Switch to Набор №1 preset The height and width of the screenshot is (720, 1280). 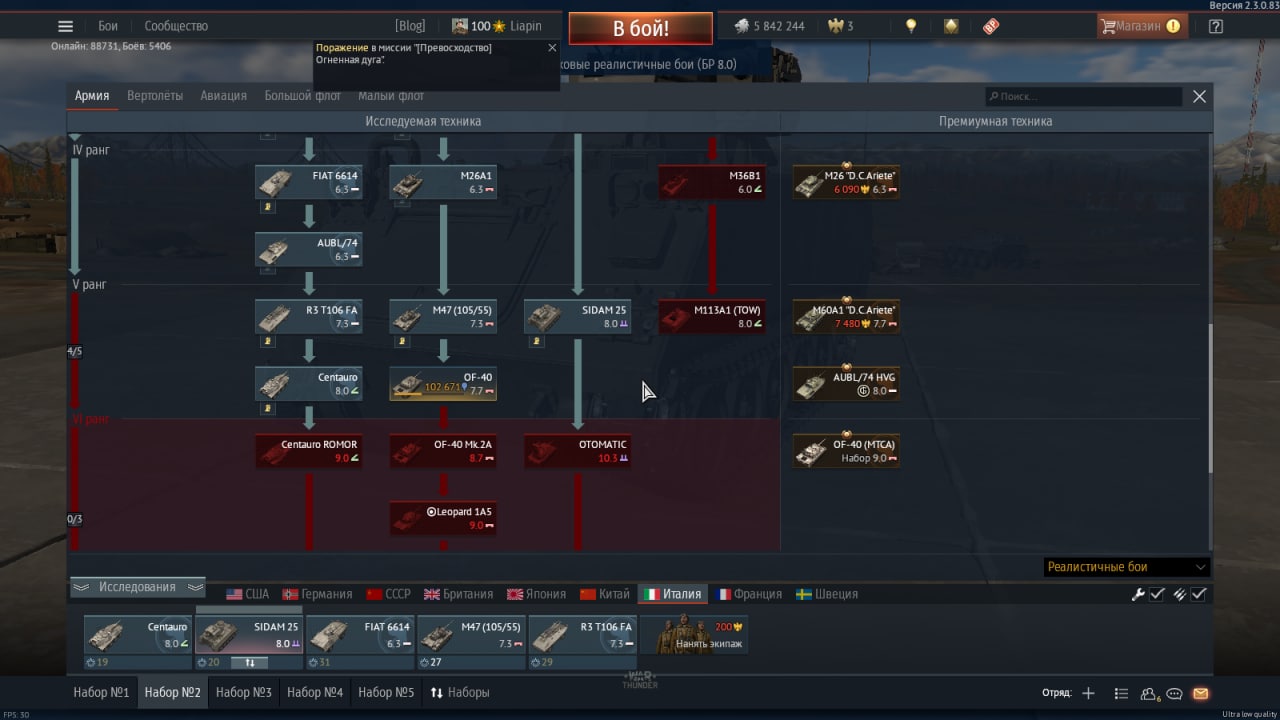(101, 692)
